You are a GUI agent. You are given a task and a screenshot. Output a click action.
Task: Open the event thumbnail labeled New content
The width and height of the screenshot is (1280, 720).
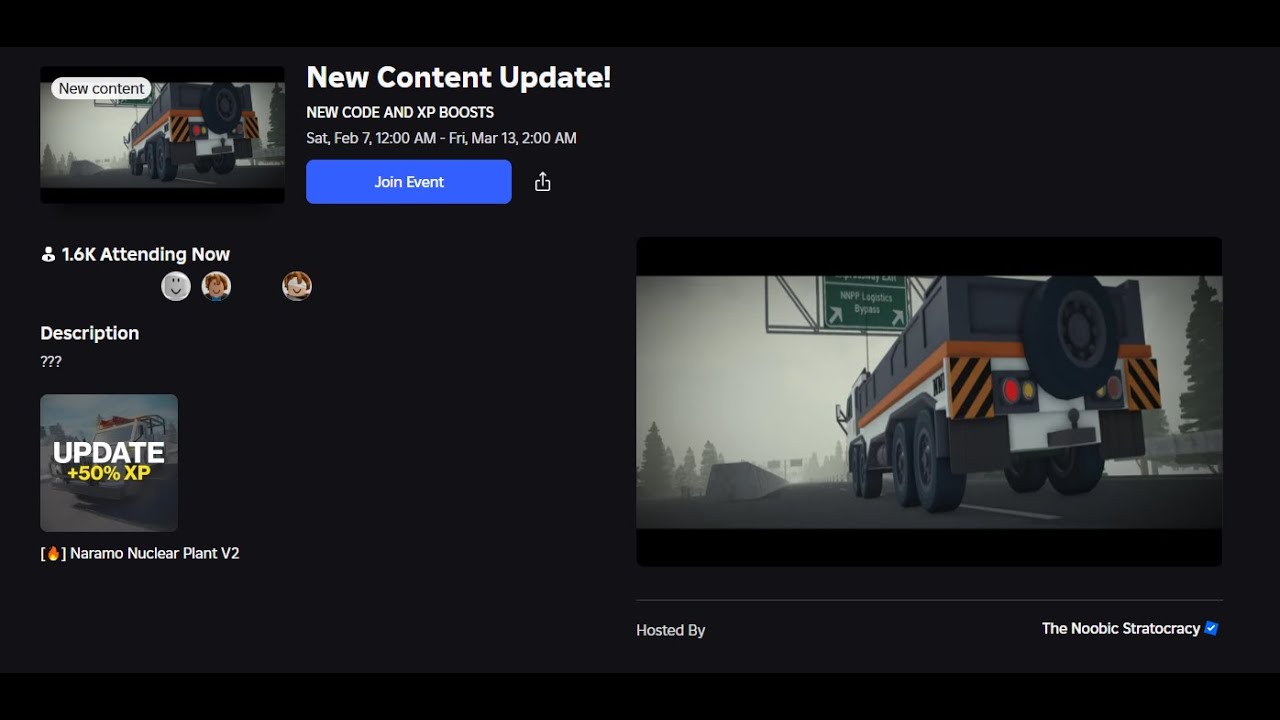point(162,135)
